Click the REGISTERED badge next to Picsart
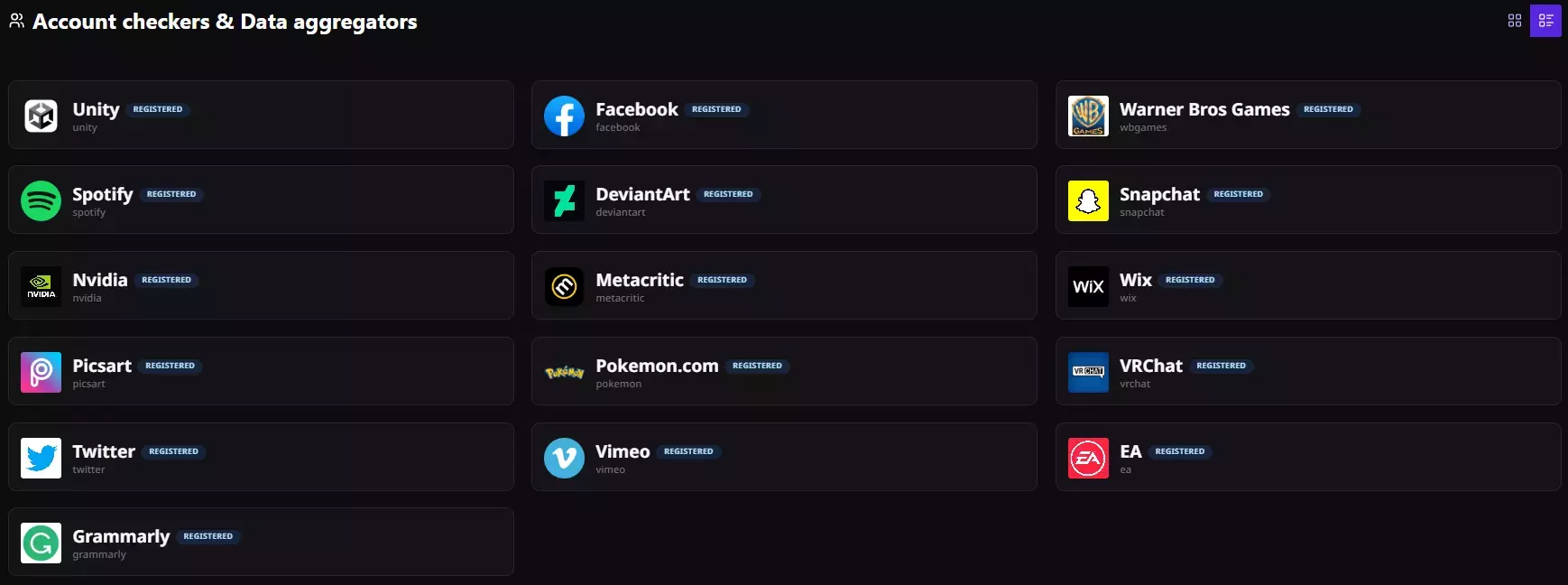The image size is (1568, 585). tap(170, 366)
